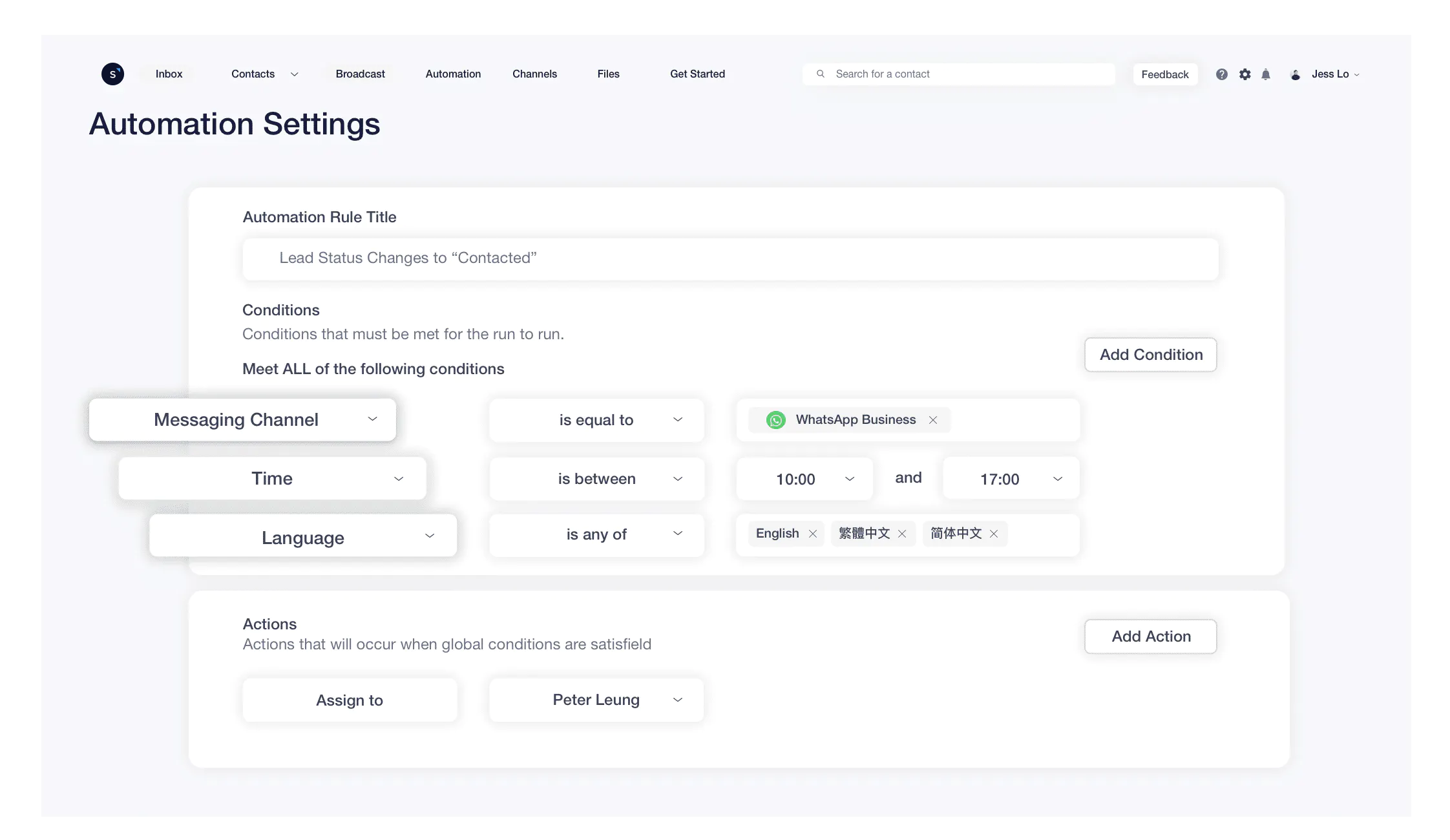The height and width of the screenshot is (840, 1450).
Task: Remove English language tag
Action: coord(813,533)
